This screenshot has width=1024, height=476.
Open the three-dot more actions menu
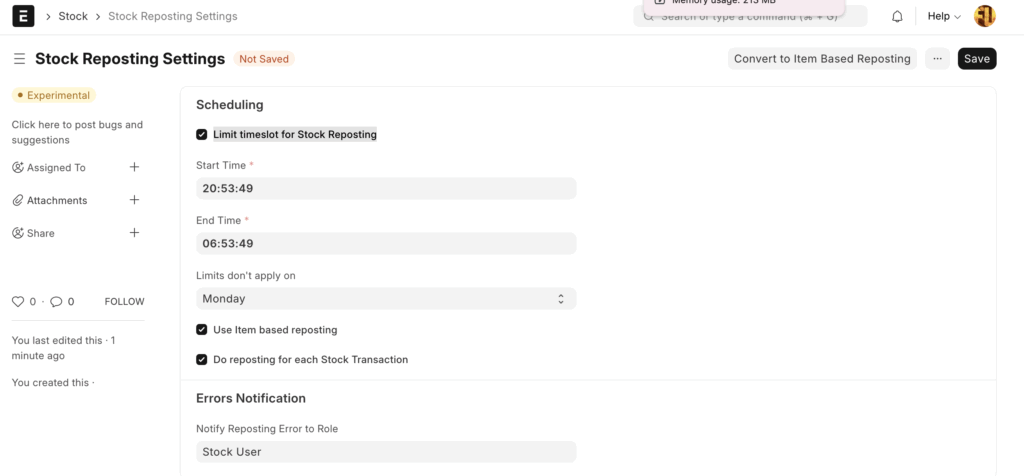pyautogui.click(x=937, y=59)
